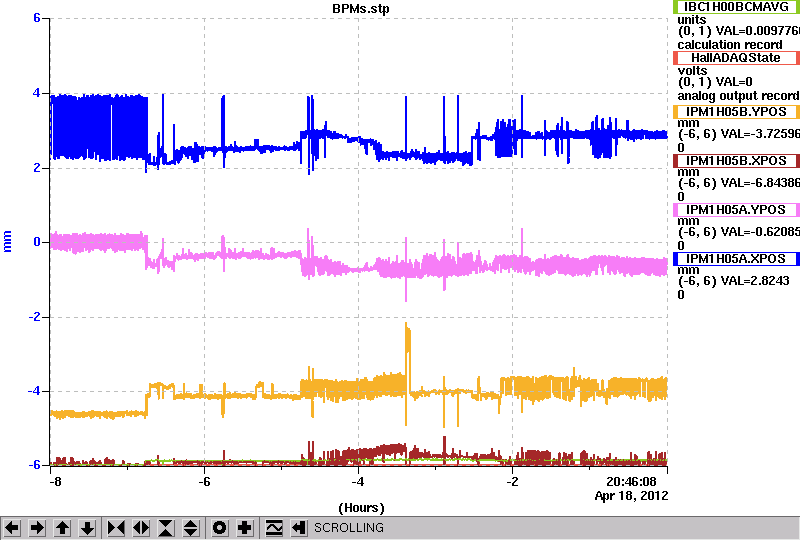
Task: Click the y-axis tick label 4
Action: 37,93
